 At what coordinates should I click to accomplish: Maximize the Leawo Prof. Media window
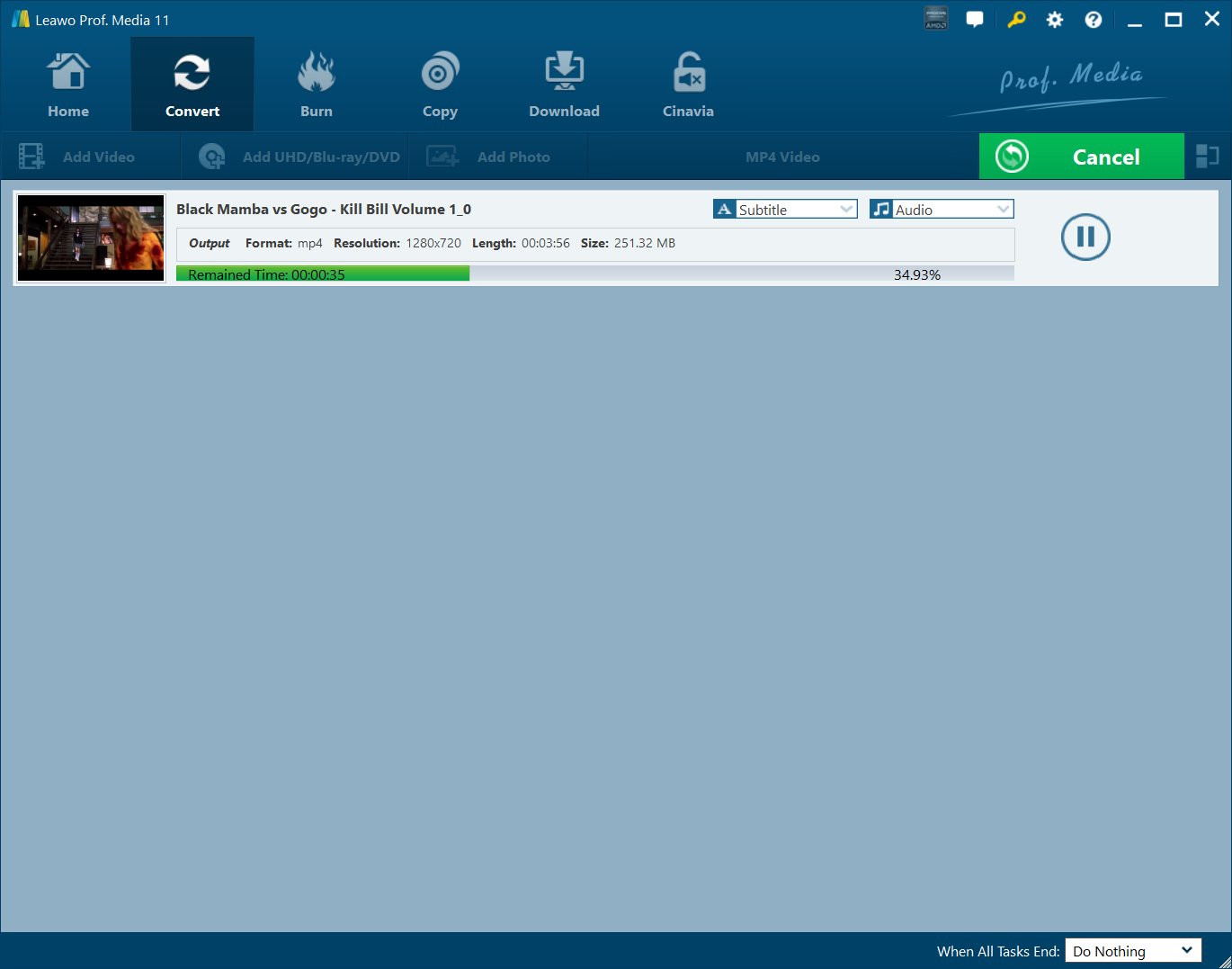point(1174,20)
